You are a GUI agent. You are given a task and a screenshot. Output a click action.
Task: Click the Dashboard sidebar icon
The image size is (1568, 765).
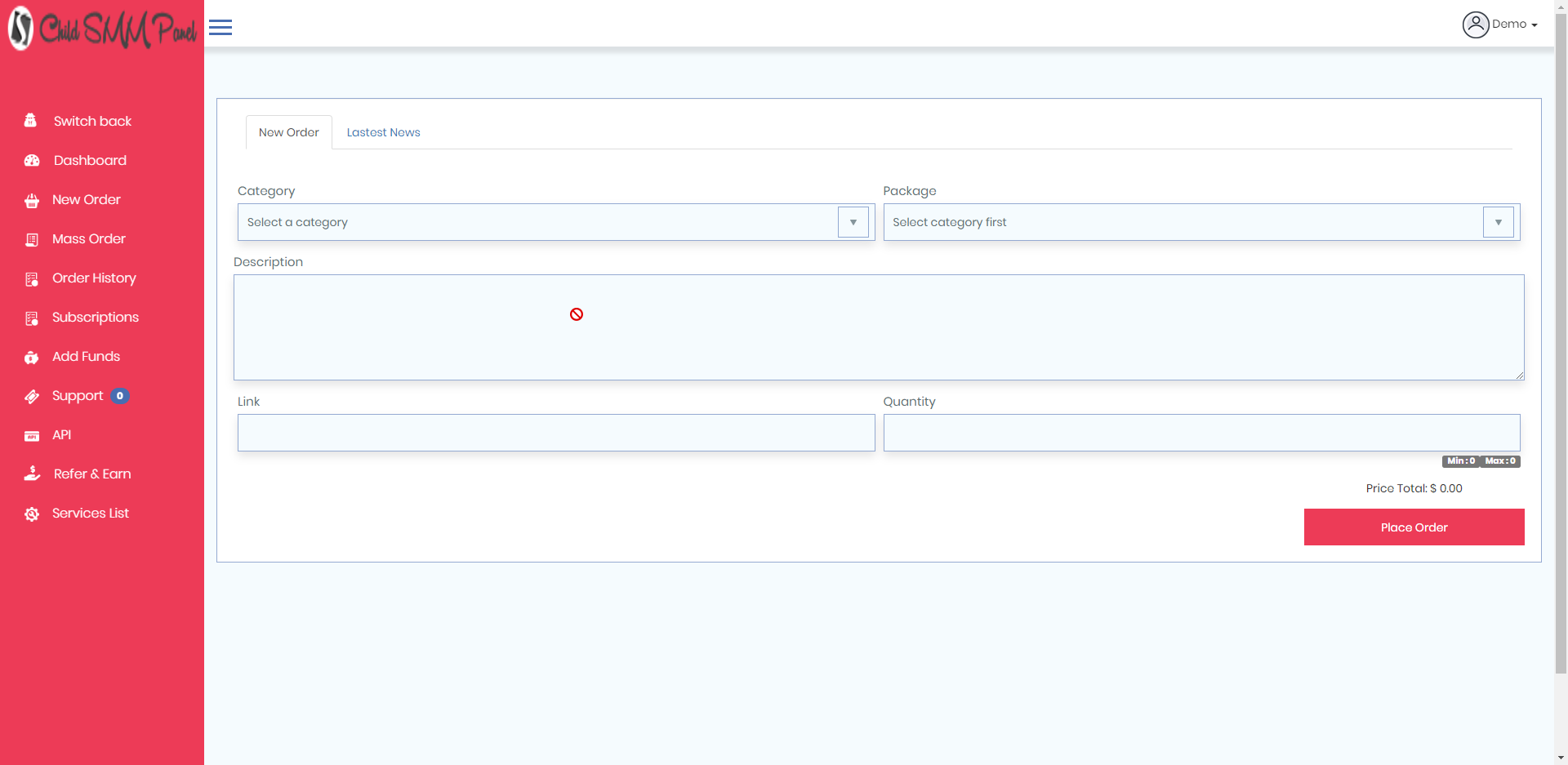tap(31, 160)
